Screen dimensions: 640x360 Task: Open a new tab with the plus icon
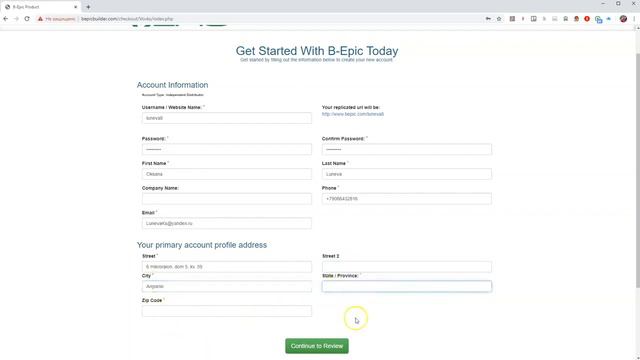(88, 7)
